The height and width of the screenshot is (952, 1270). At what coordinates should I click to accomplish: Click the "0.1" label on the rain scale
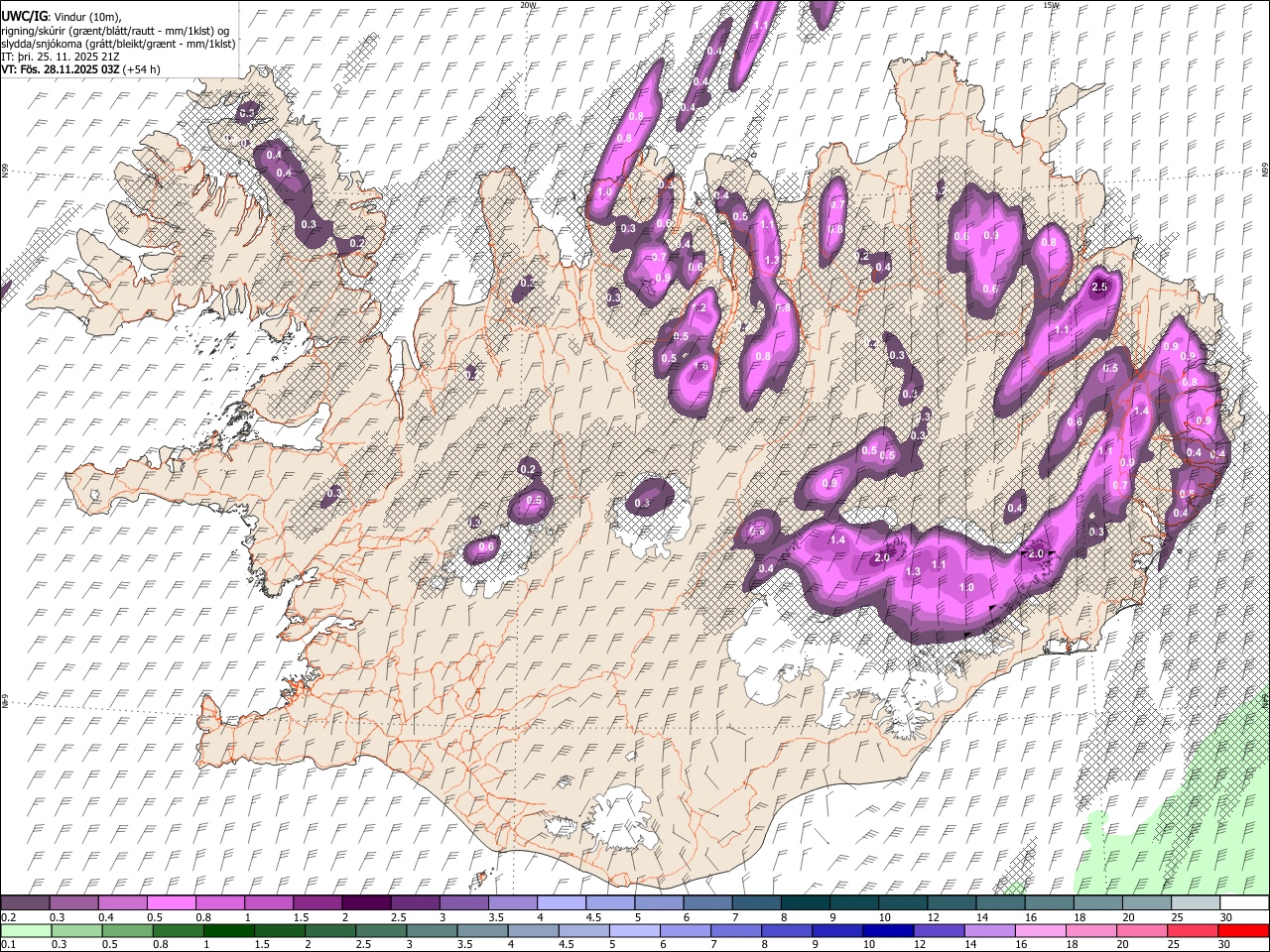8,944
